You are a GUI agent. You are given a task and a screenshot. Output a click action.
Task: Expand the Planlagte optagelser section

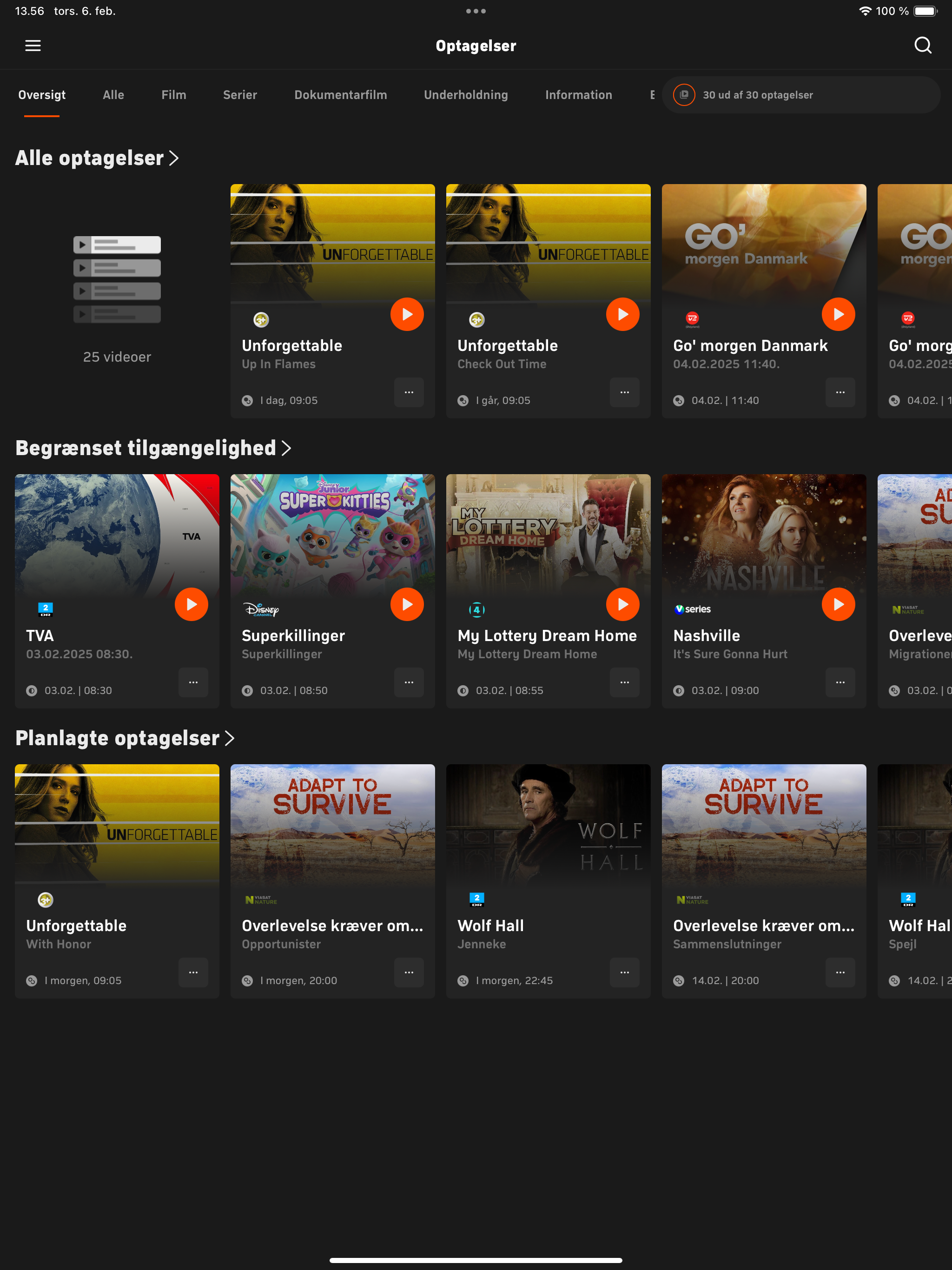point(125,738)
